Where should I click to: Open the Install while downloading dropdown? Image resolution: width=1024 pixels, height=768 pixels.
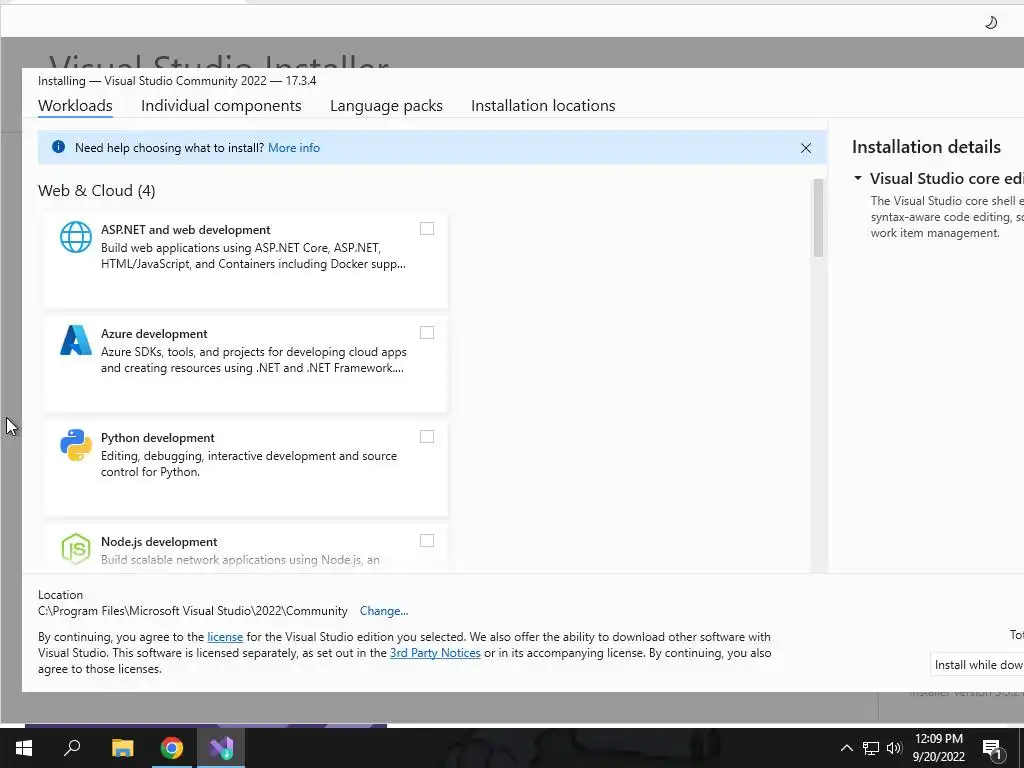click(x=977, y=665)
